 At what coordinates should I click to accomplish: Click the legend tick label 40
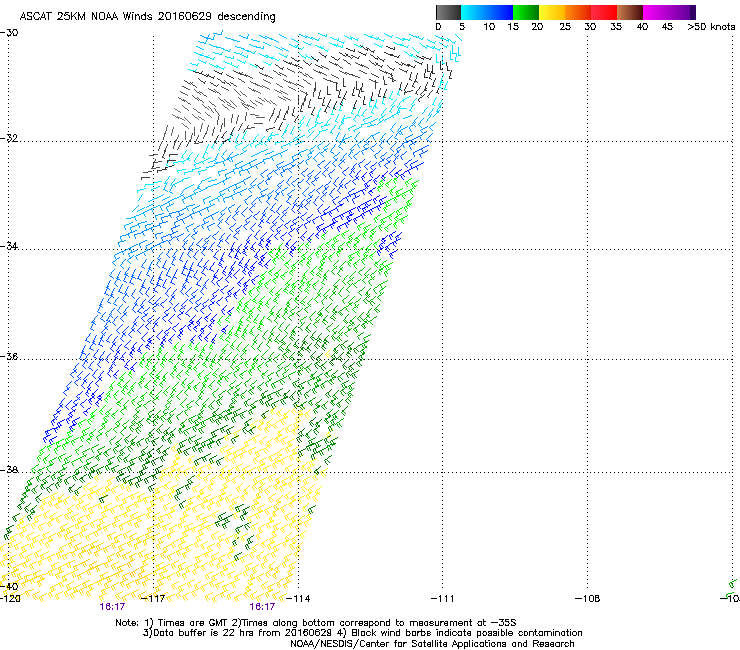coord(642,27)
